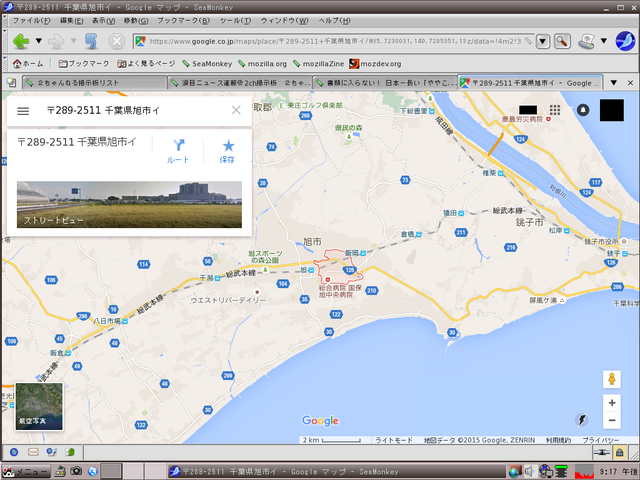
Task: Close the current tab with X
Action: pos(630,83)
